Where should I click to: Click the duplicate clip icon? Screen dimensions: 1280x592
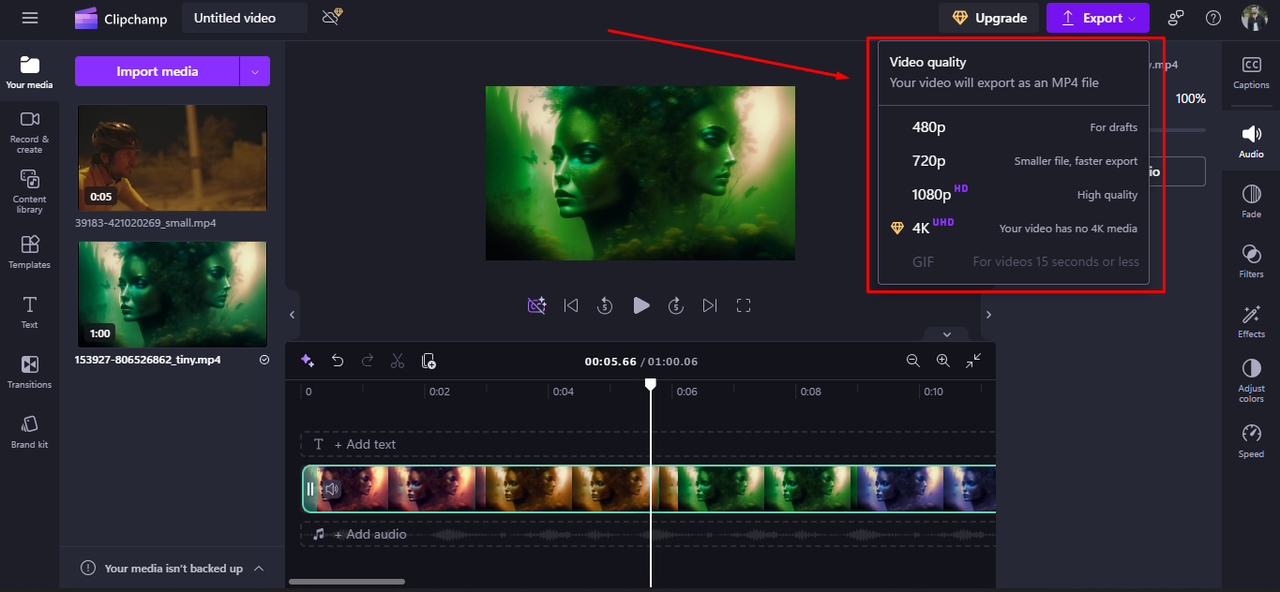coord(428,361)
